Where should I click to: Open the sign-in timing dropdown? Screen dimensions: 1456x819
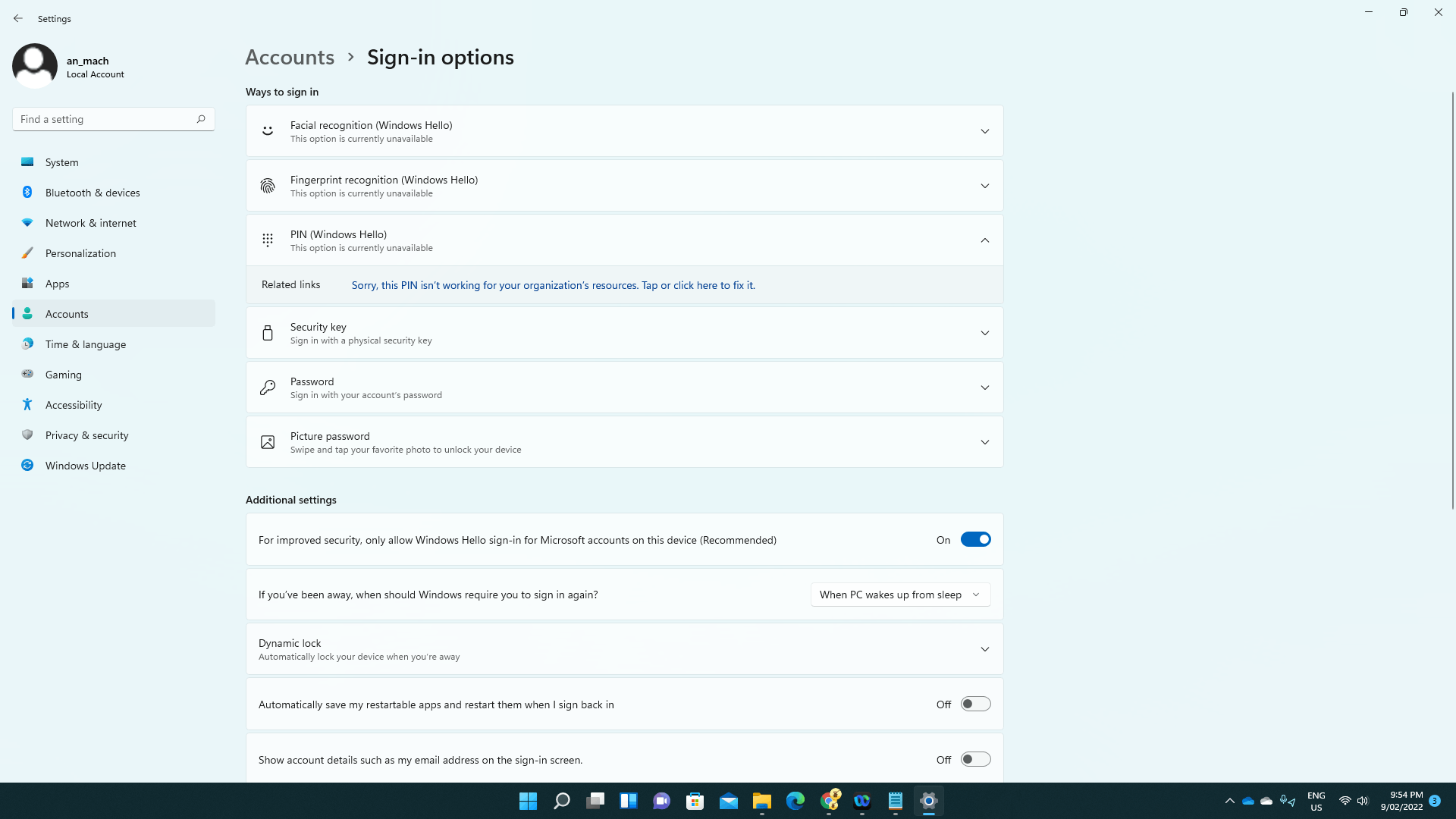click(900, 594)
